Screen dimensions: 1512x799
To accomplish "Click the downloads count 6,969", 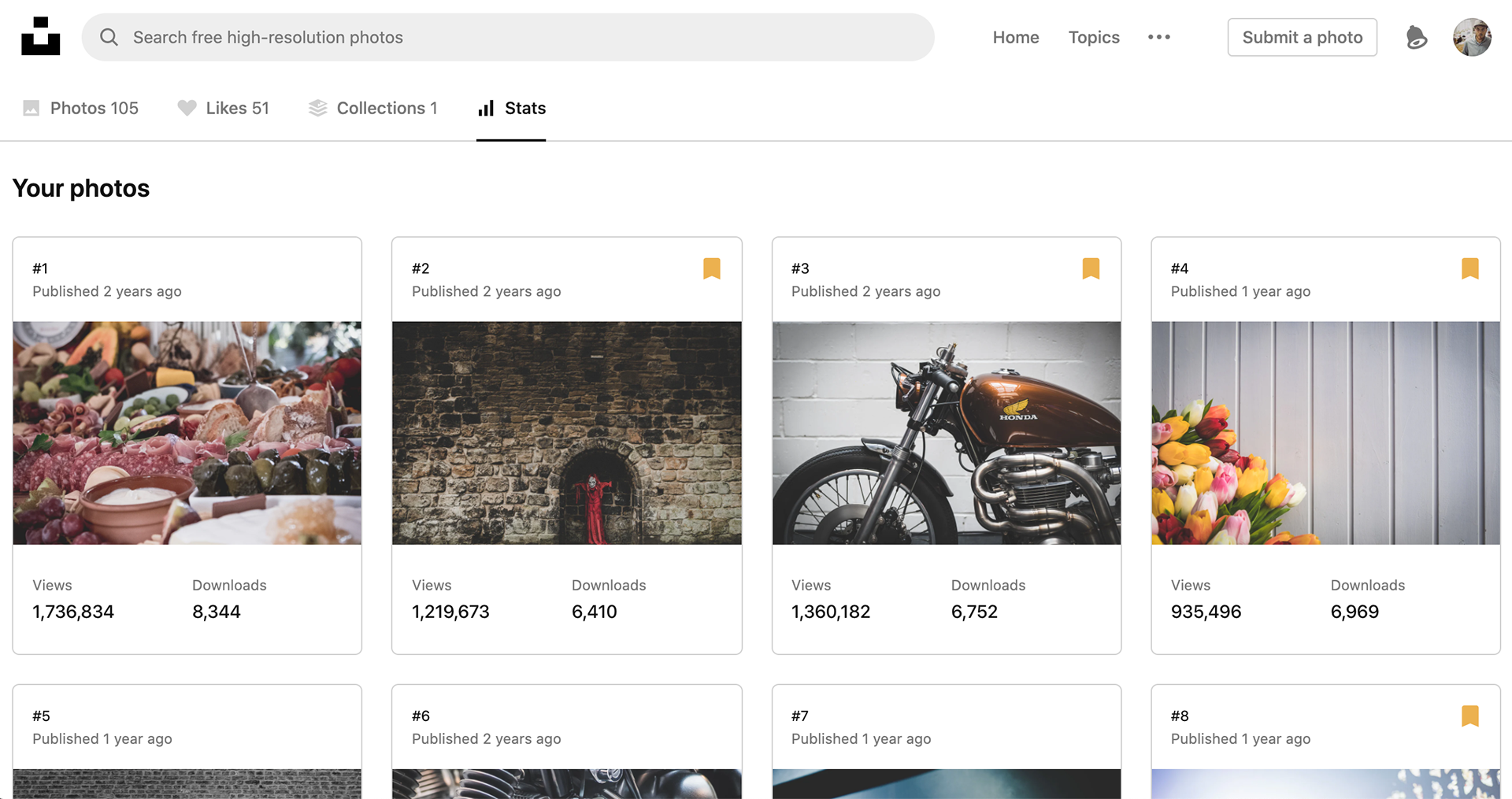I will coord(1355,612).
